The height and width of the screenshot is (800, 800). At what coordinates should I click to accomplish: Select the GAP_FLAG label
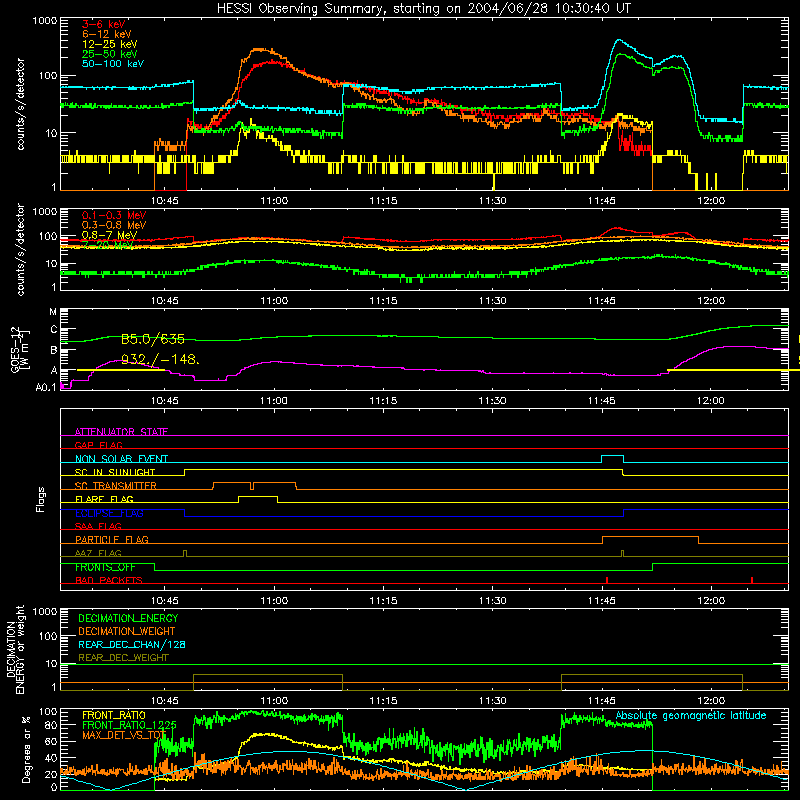coord(98,445)
